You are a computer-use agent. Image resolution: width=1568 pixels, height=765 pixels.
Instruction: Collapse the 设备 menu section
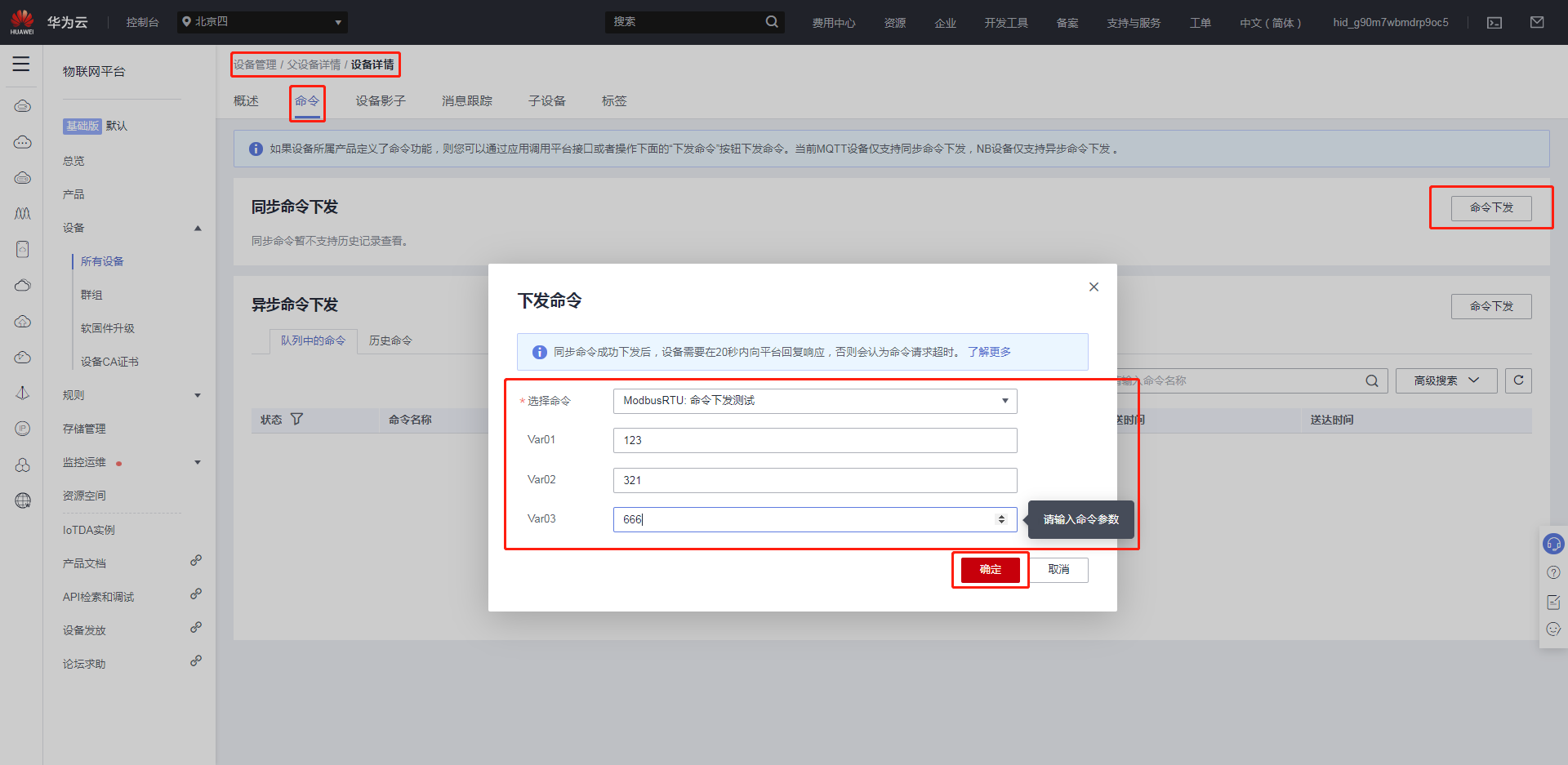197,228
